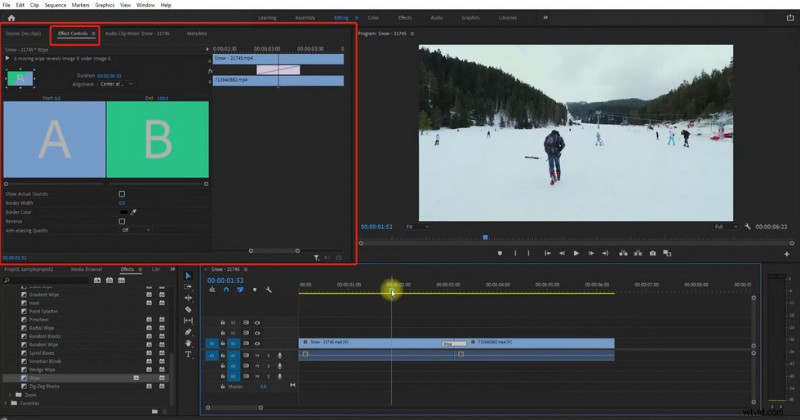Toggle timeline Snap magnet

[226, 290]
